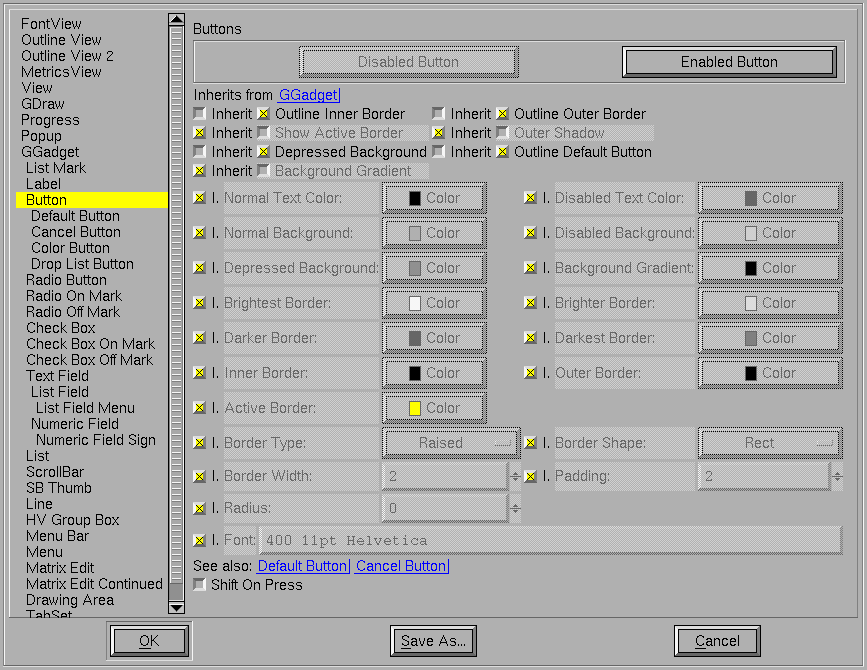Uncheck the Outline Default Button checkbox
The width and height of the screenshot is (867, 670).
[x=503, y=152]
